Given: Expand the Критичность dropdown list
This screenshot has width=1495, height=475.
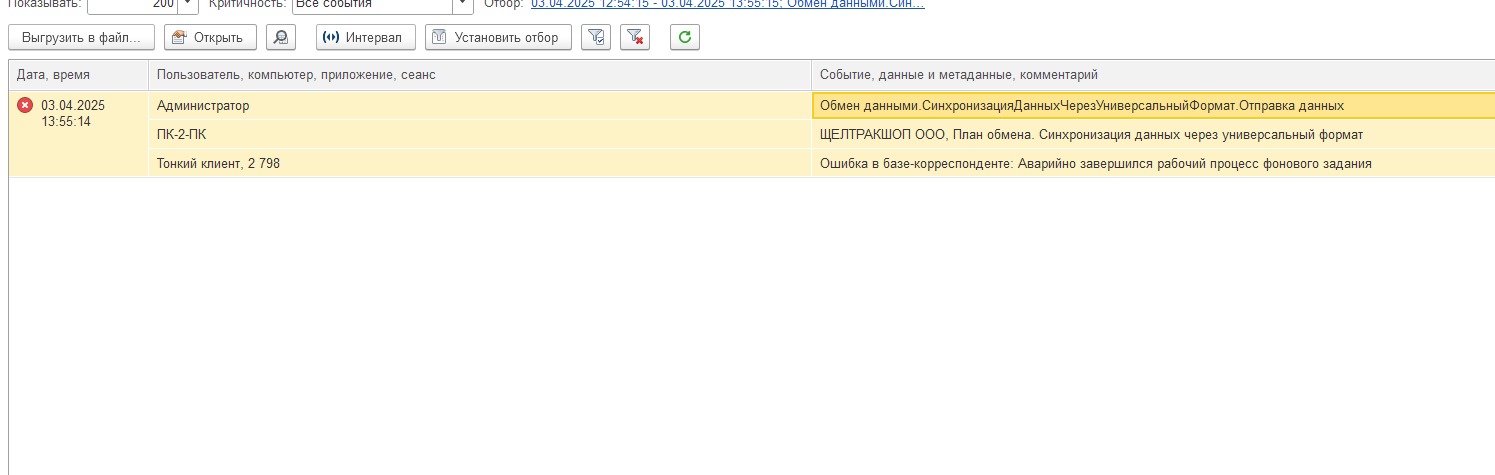Looking at the screenshot, I should pyautogui.click(x=463, y=4).
